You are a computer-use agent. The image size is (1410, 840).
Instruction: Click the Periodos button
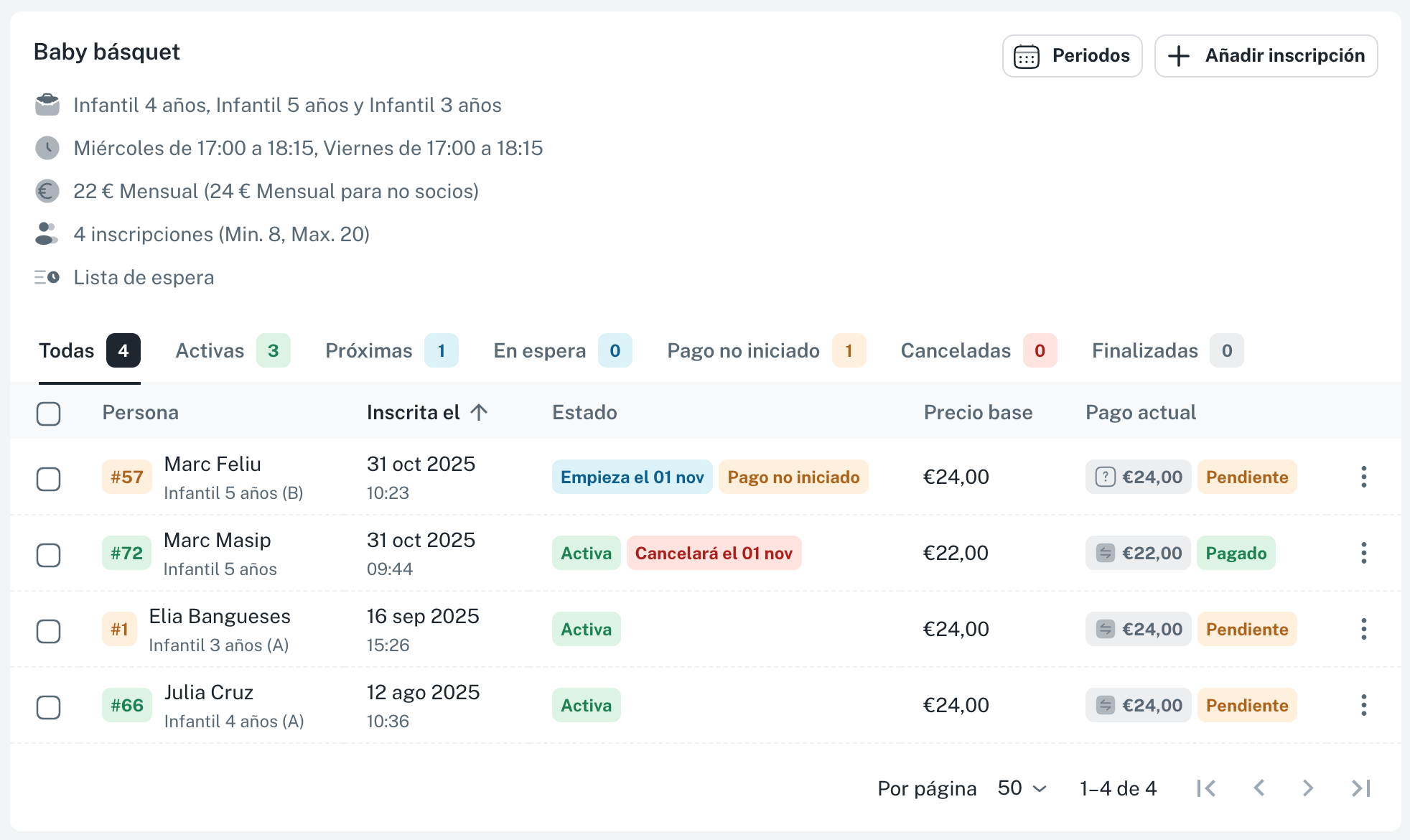(x=1072, y=56)
